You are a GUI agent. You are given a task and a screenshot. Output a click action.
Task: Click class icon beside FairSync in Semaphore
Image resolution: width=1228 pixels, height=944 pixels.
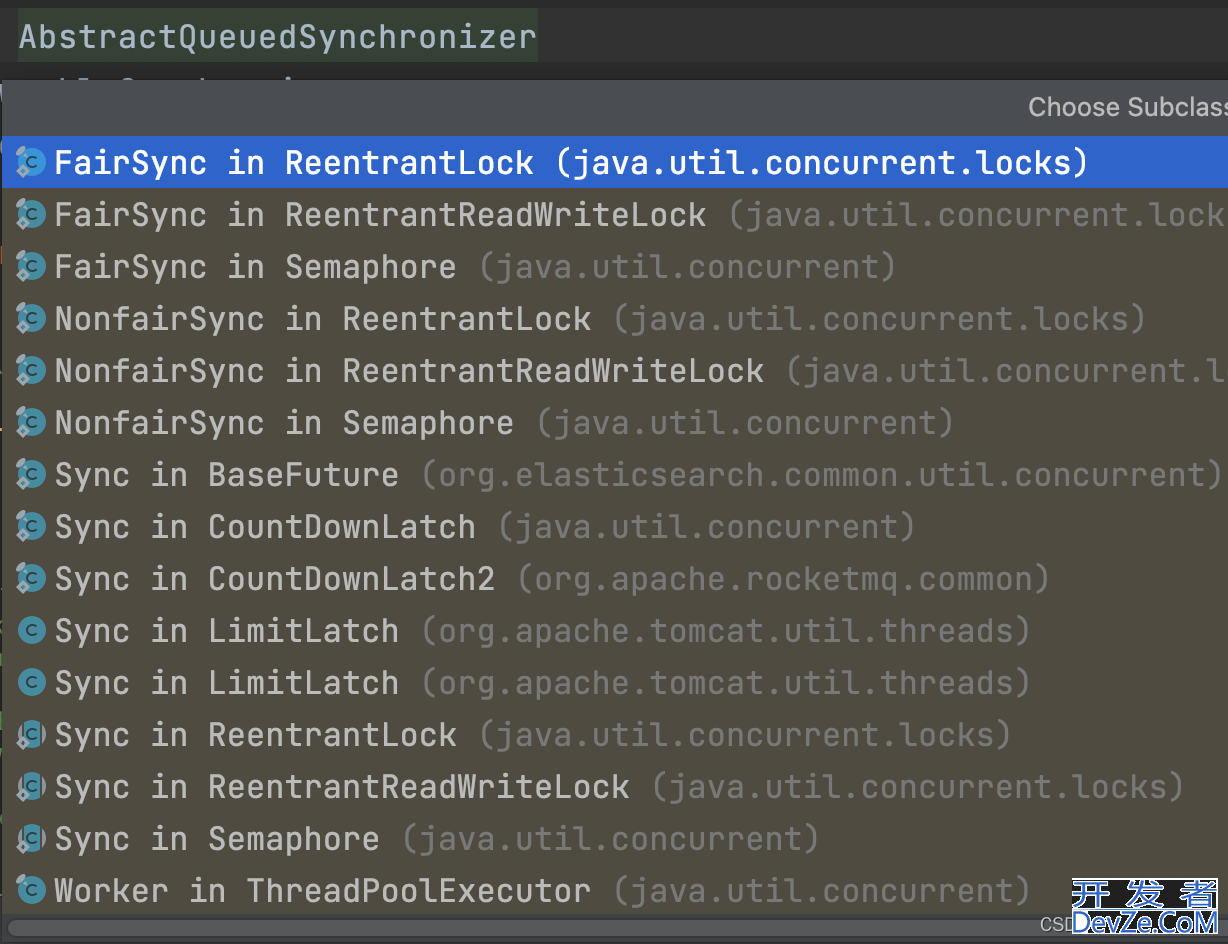(x=31, y=267)
